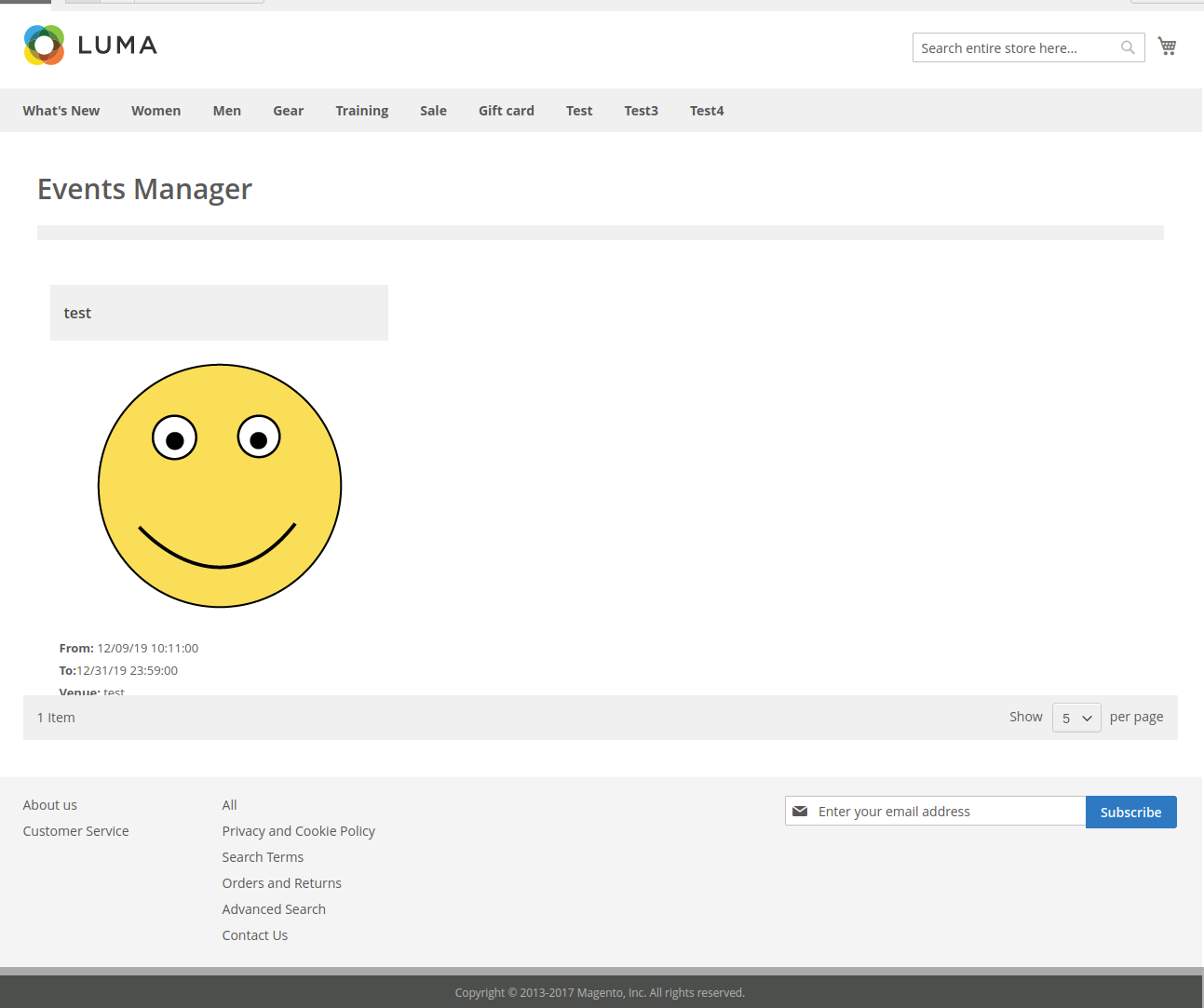Focus the newsletter email address field
Screen dimensions: 1204x1008
[945, 812]
